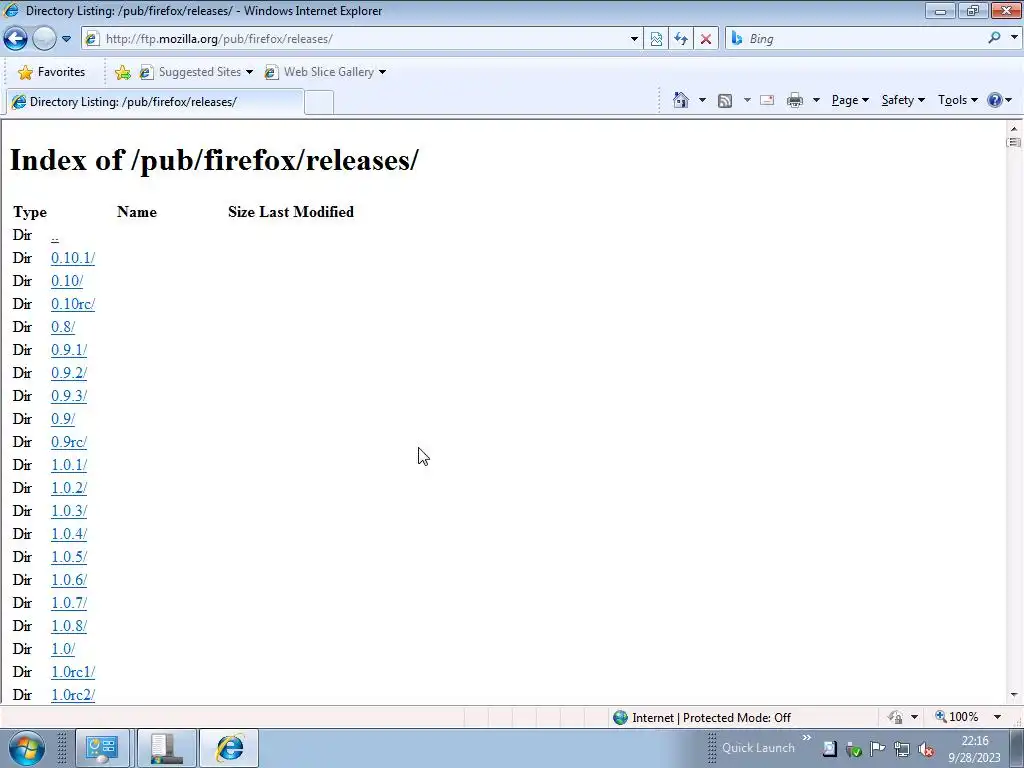Click the green-check security tray icon
Viewport: 1024px width, 768px height.
click(x=854, y=749)
